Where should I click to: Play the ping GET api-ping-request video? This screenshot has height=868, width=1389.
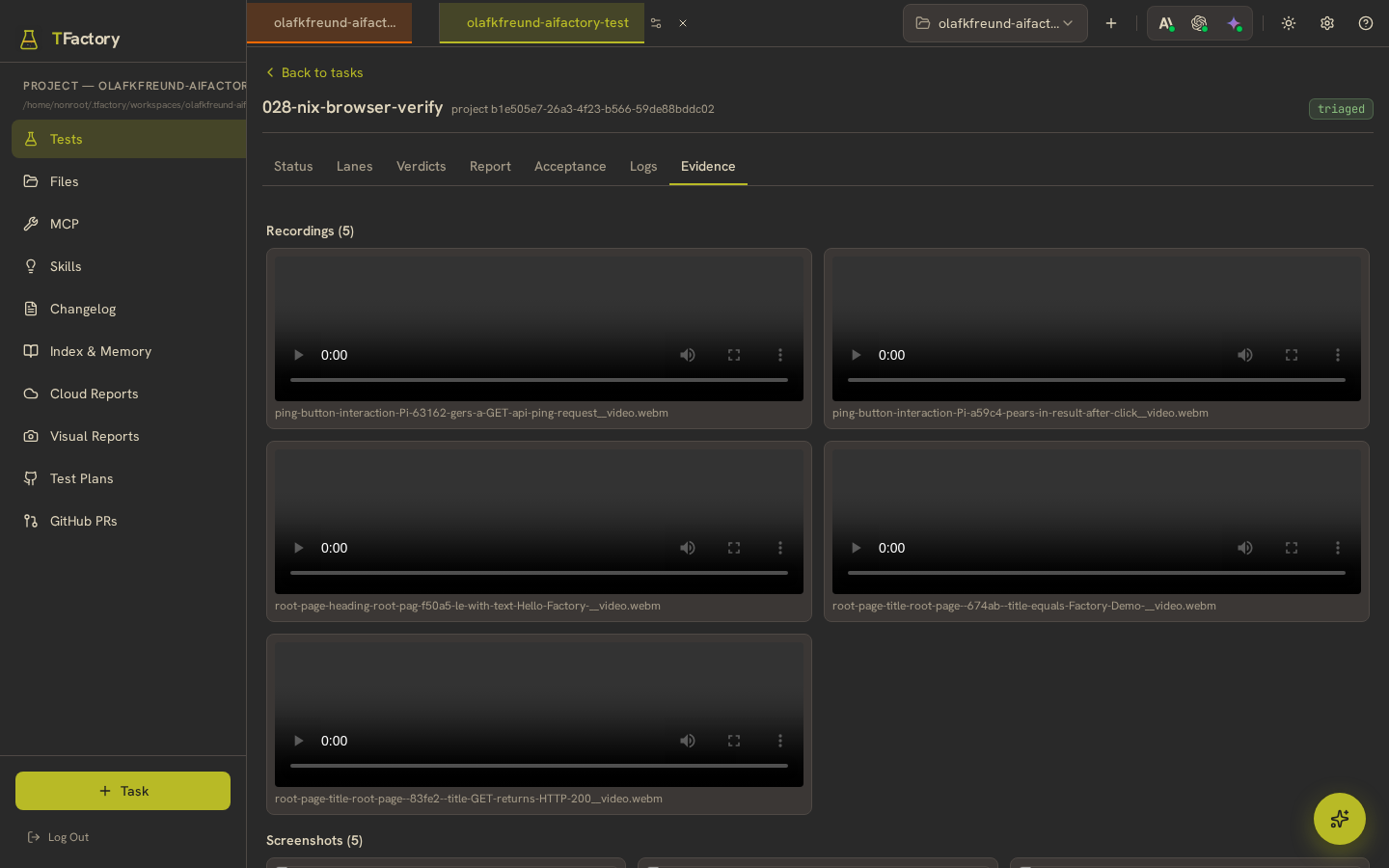[298, 355]
